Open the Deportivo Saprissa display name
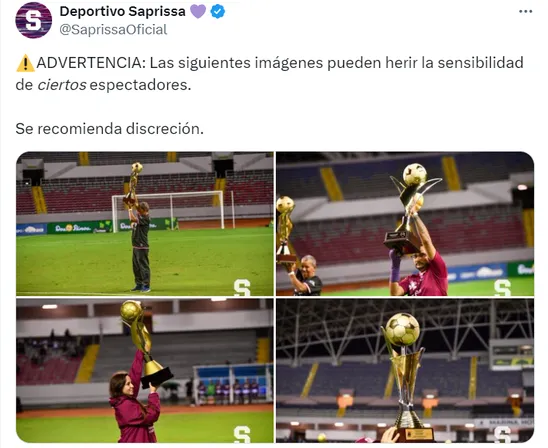 122,12
